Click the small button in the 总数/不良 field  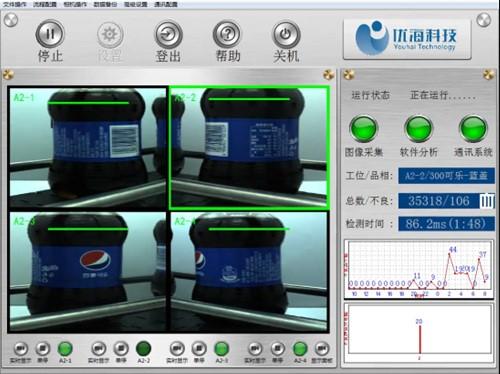pyautogui.click(x=487, y=201)
